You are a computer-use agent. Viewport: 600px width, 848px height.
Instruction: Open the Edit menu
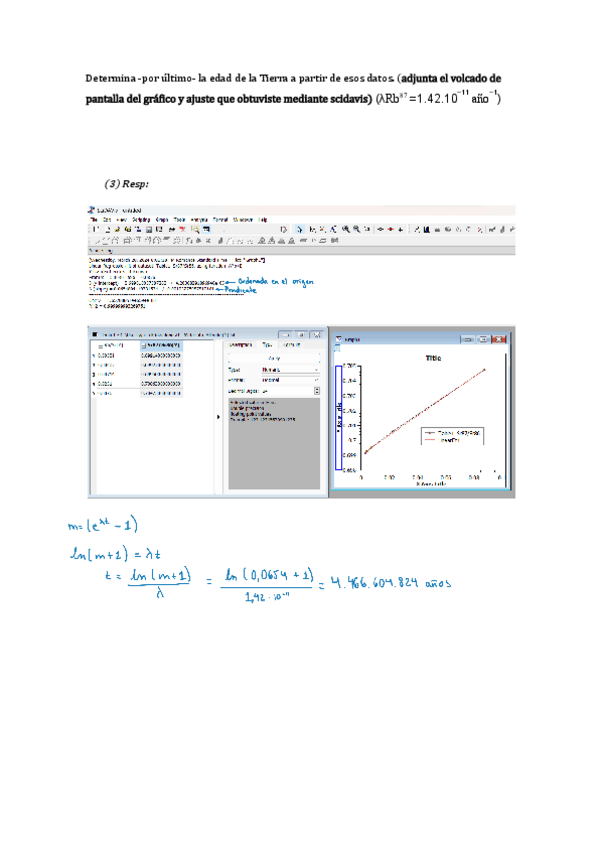[x=107, y=220]
